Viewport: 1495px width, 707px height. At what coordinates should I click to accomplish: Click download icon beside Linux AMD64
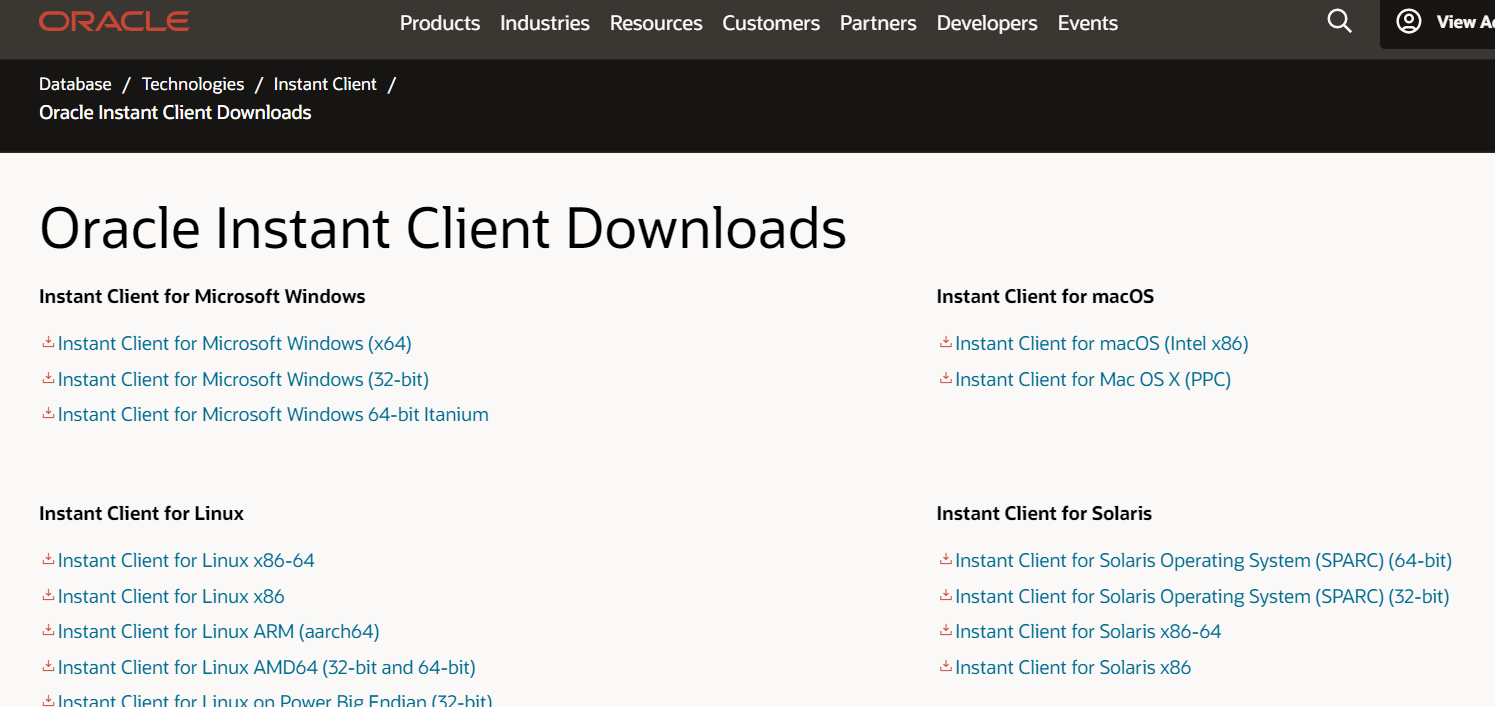click(x=48, y=667)
